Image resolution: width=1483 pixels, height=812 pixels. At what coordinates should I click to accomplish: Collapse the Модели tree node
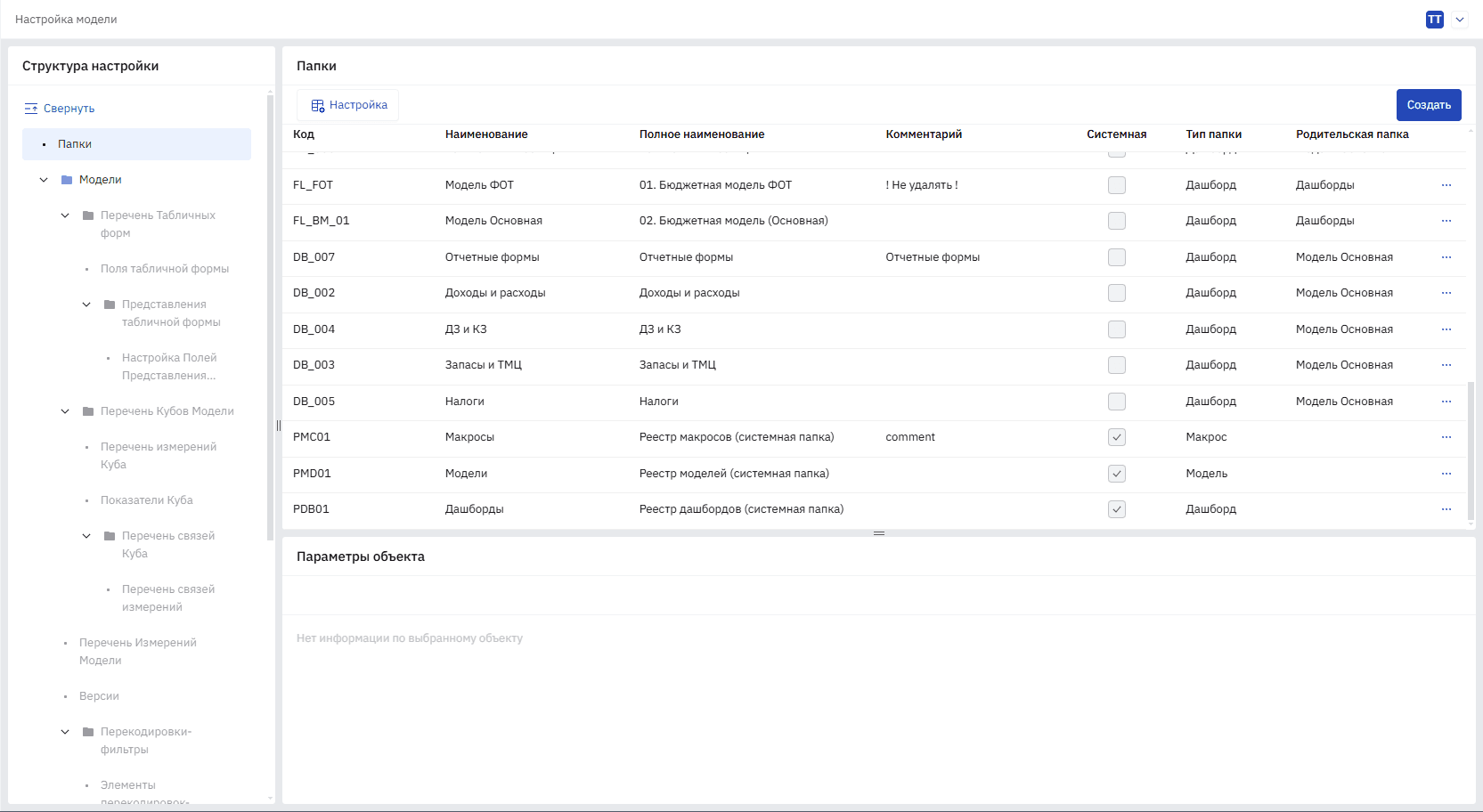tap(44, 180)
